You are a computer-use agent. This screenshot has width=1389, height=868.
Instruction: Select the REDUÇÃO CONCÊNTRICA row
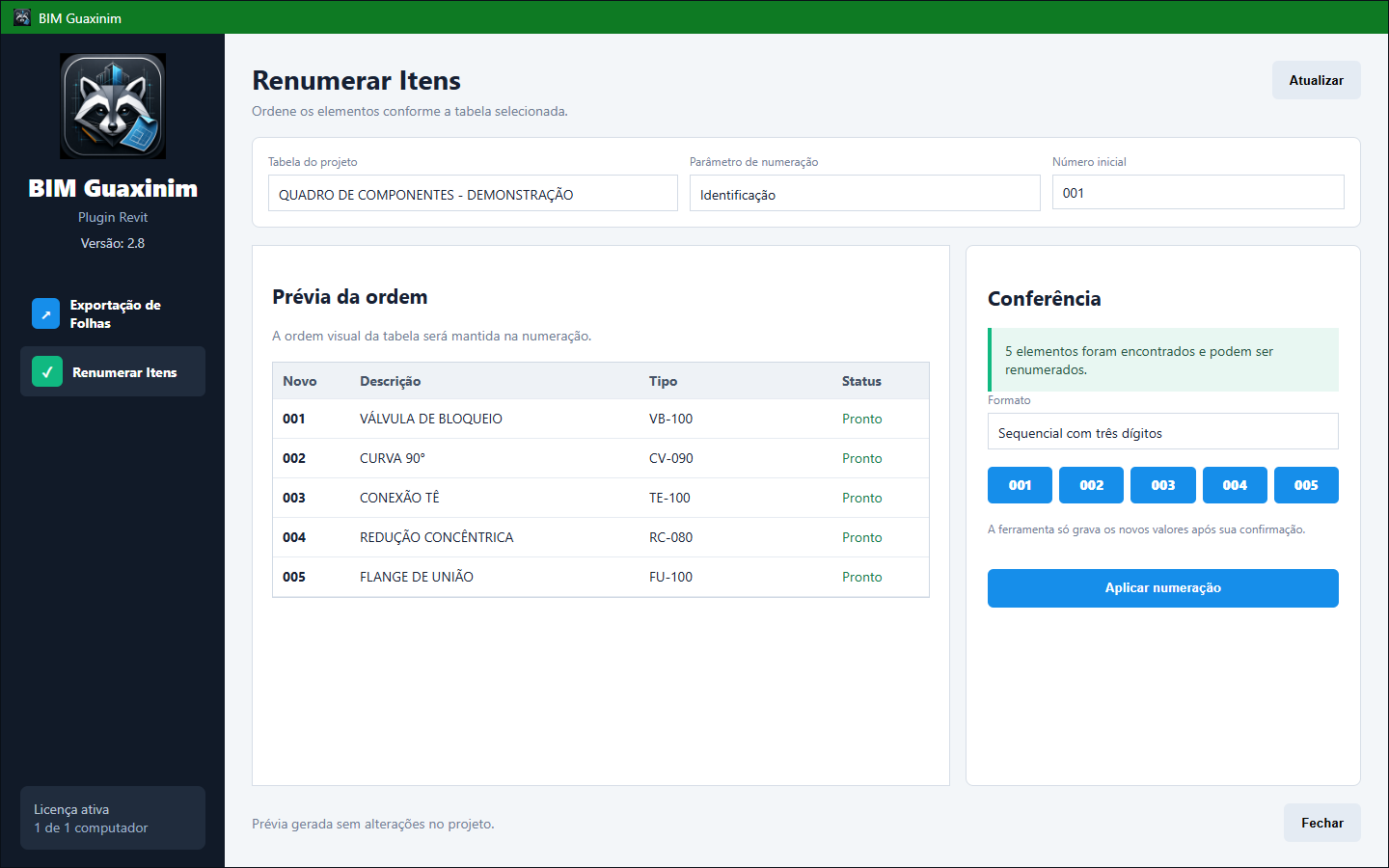click(x=601, y=537)
